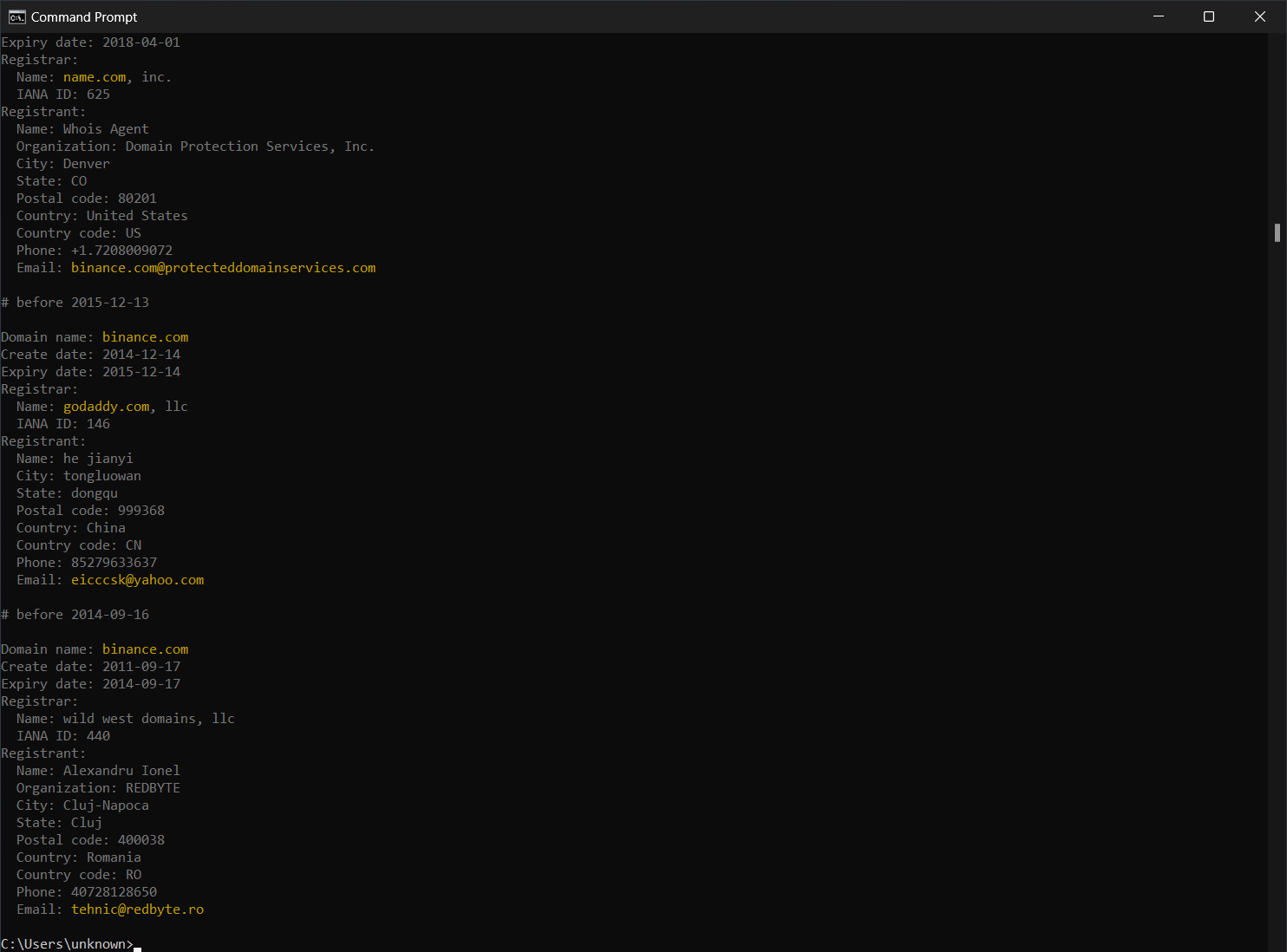Click the scrollbar thumb on the right edge
The height and width of the screenshot is (952, 1287).
(1278, 232)
